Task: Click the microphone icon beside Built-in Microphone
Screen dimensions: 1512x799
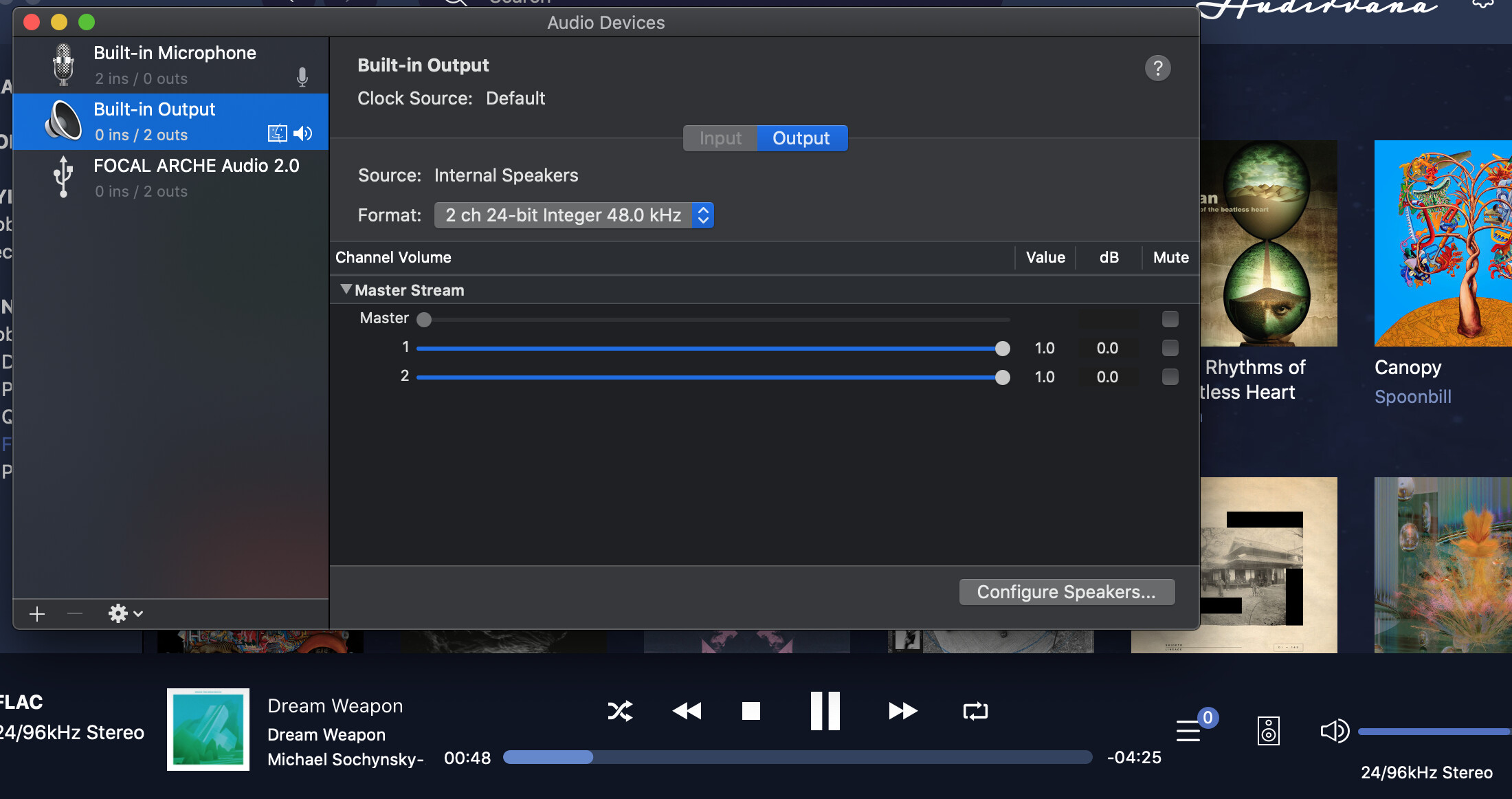Action: click(x=302, y=78)
